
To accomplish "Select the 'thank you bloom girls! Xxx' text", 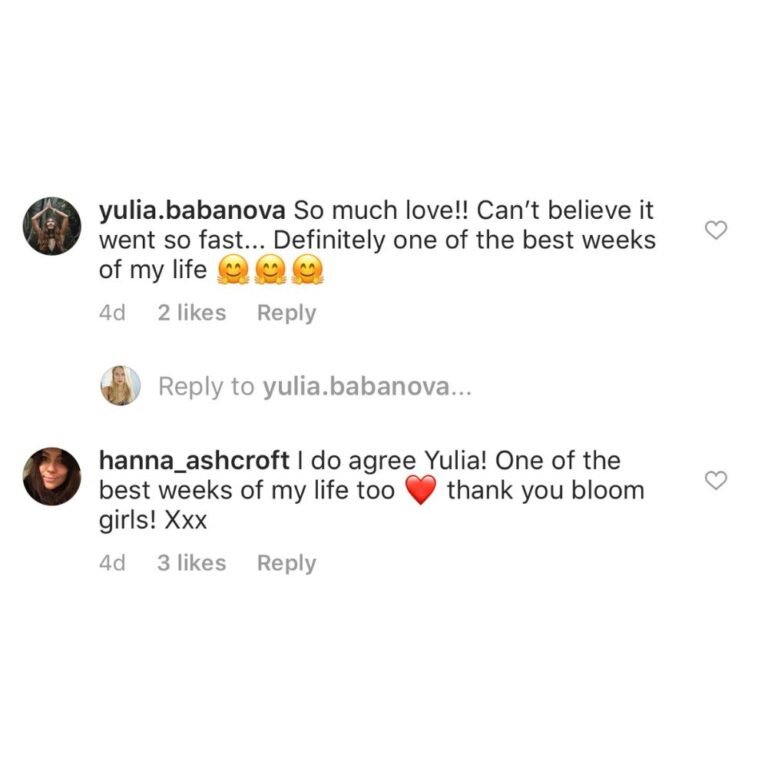I will (x=372, y=505).
